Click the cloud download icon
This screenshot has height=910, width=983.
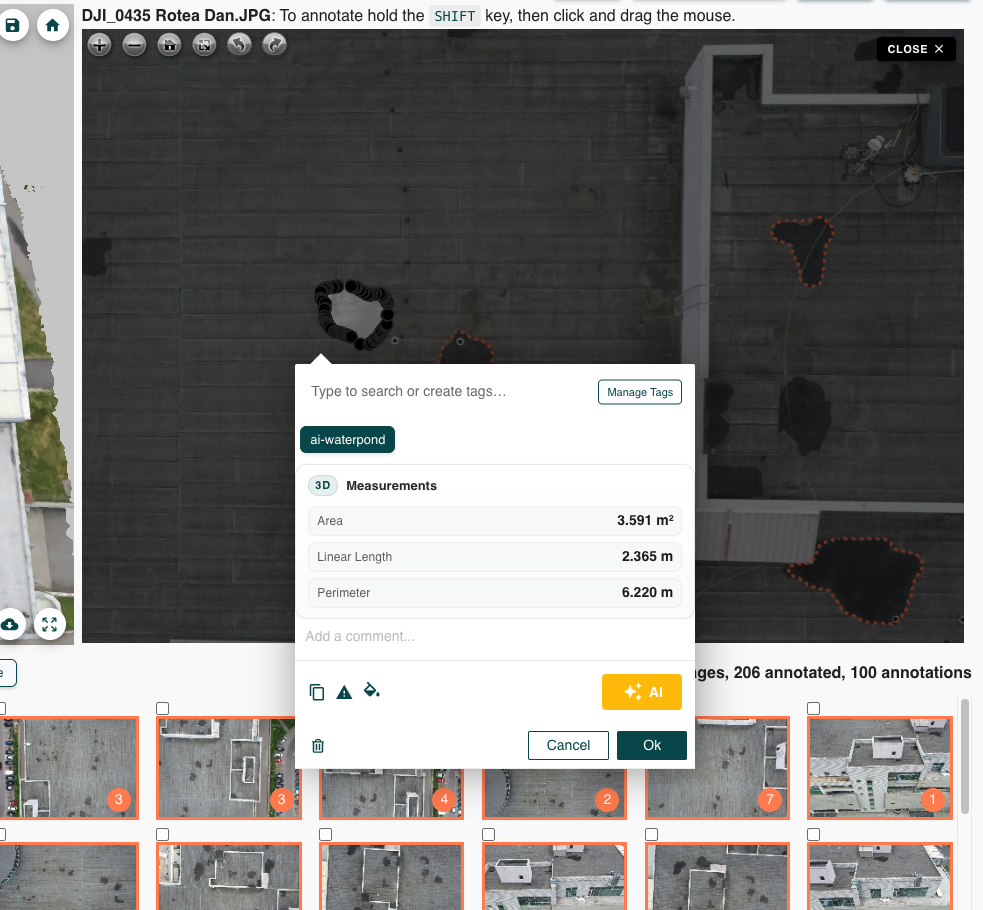pyautogui.click(x=11, y=624)
